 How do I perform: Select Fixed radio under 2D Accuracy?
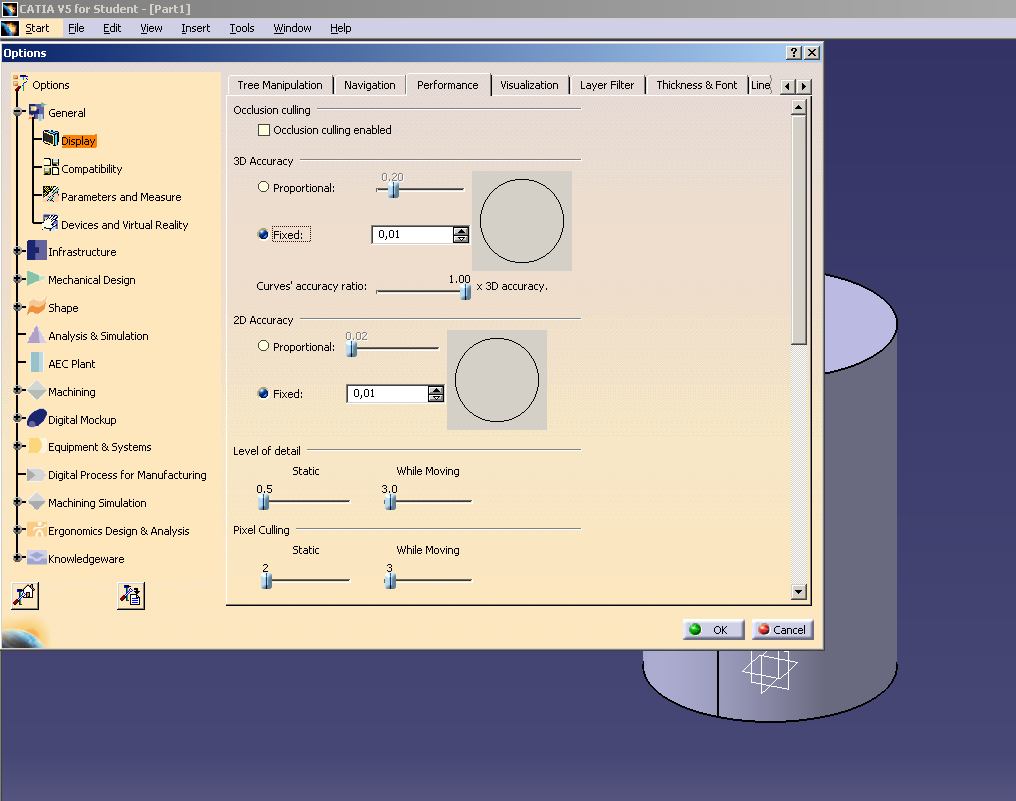[263, 393]
